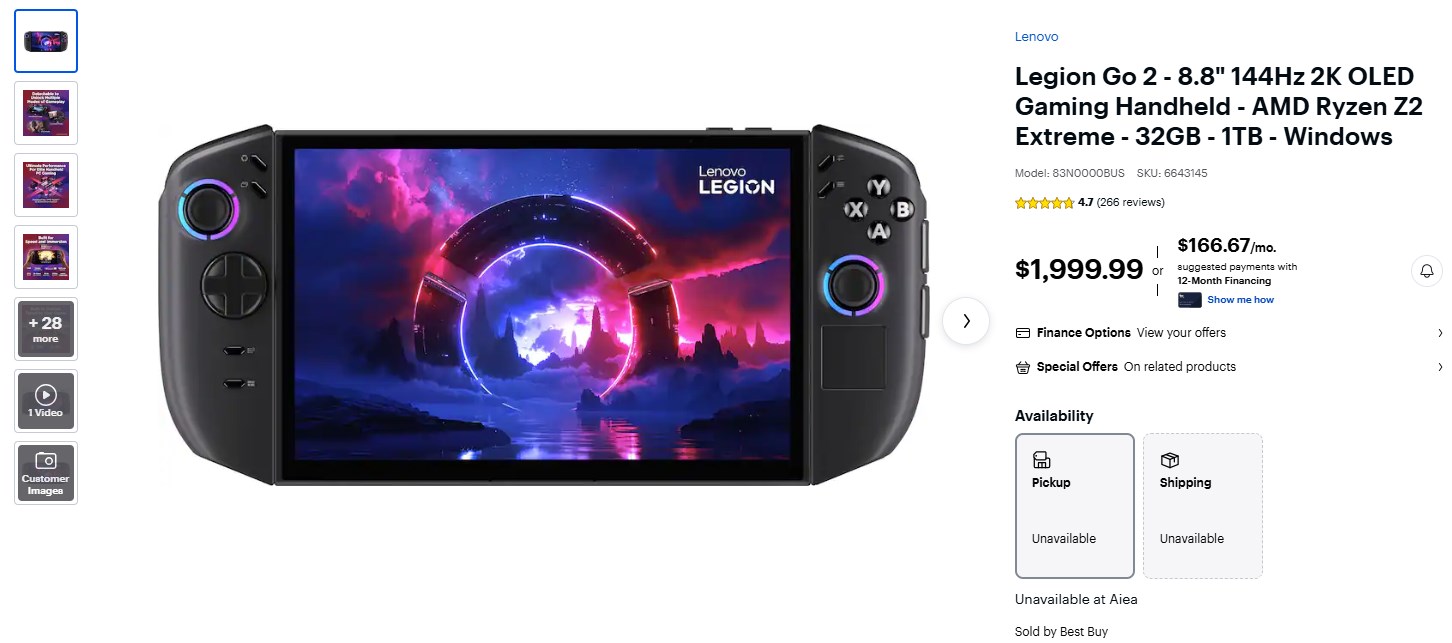
Task: Open Customer Images camera thumbnail
Action: pyautogui.click(x=46, y=473)
